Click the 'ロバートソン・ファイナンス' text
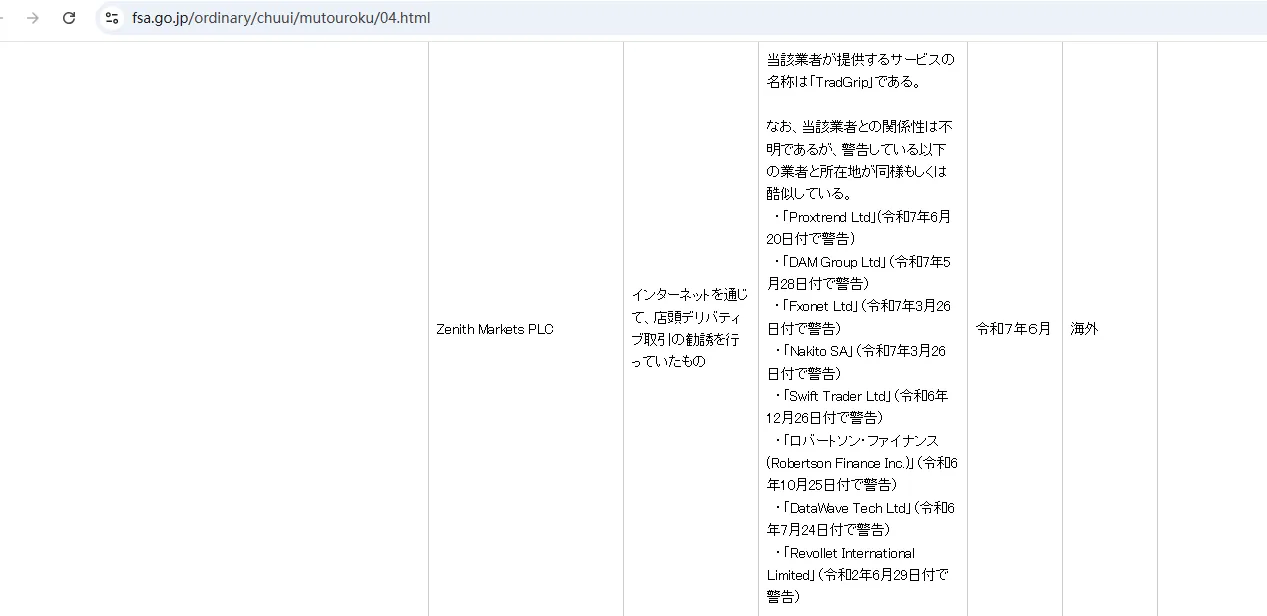The image size is (1267, 616). click(x=862, y=441)
